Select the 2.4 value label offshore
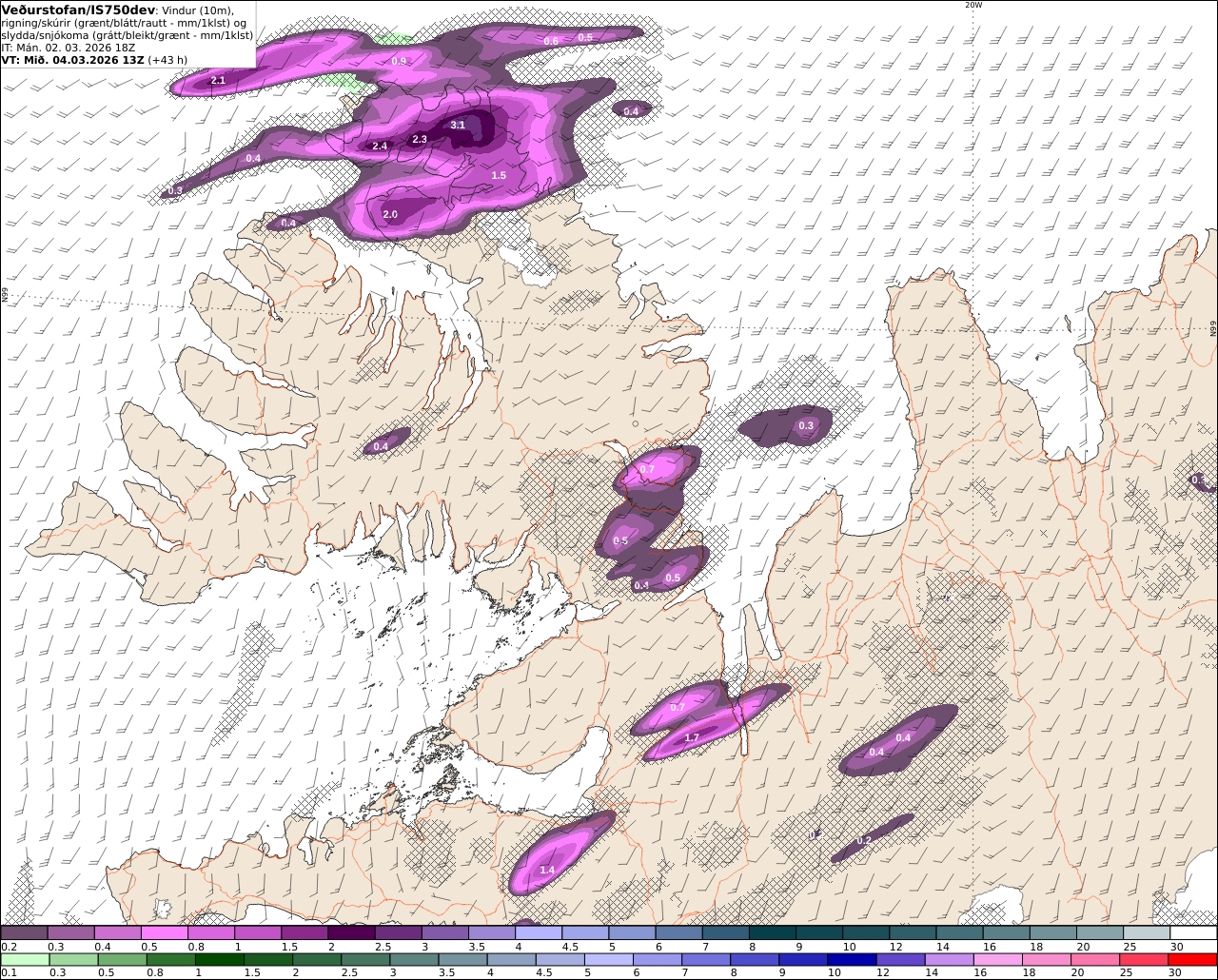 (380, 146)
